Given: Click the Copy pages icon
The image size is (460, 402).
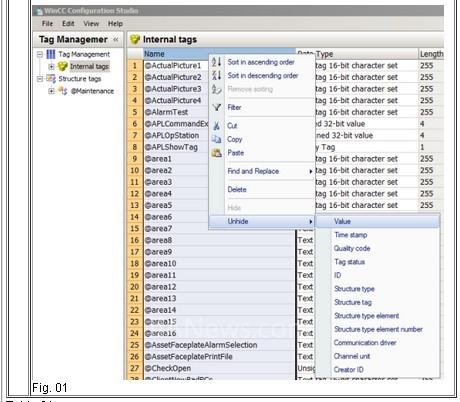Looking at the screenshot, I should click(216, 139).
